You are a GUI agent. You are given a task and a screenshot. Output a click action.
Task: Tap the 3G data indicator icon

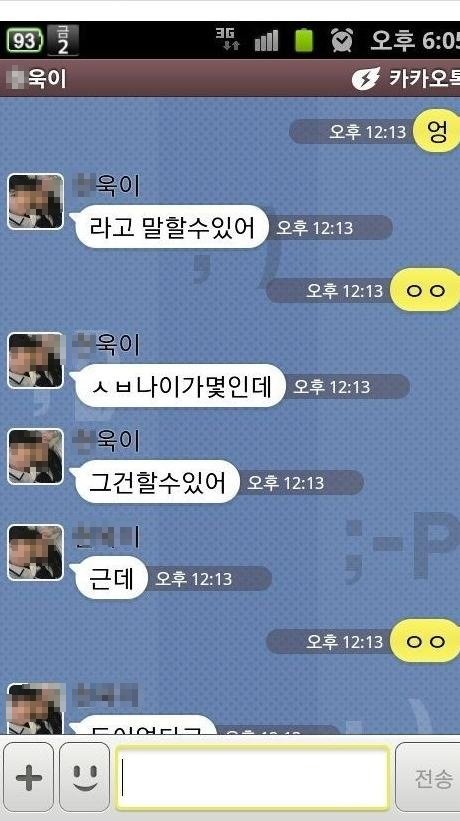click(228, 39)
